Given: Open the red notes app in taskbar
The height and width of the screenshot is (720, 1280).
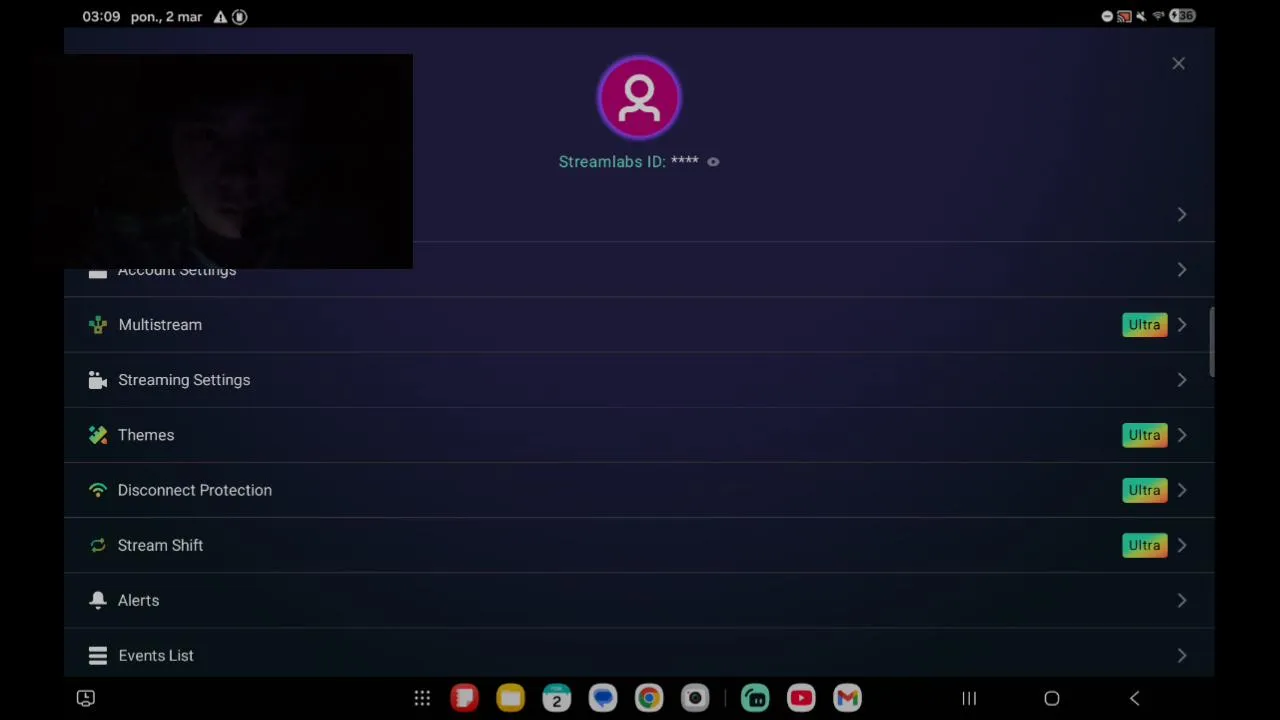Looking at the screenshot, I should pyautogui.click(x=464, y=698).
